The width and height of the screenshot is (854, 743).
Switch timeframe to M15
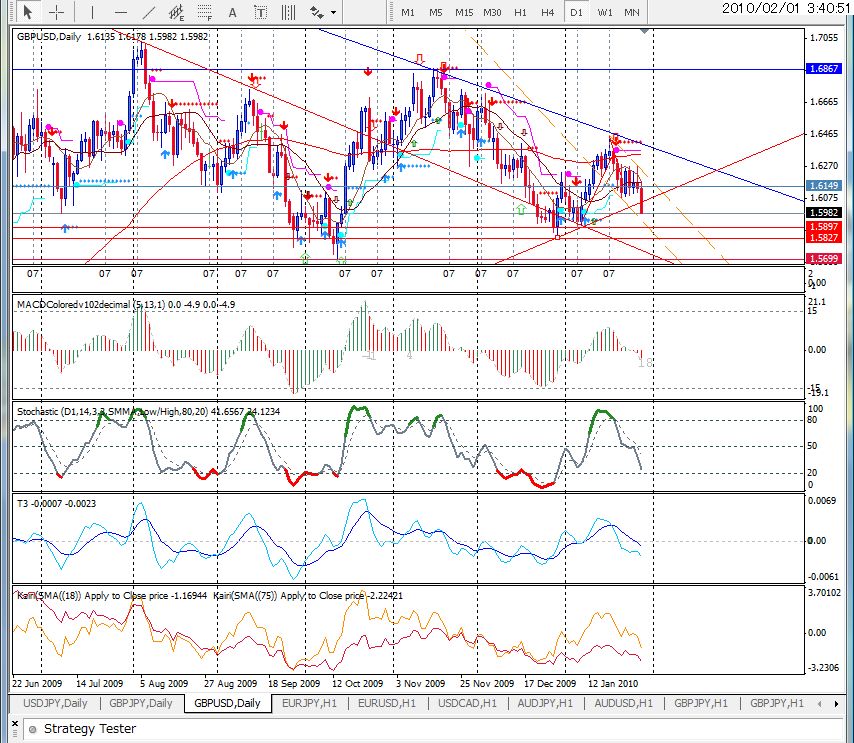(x=464, y=12)
